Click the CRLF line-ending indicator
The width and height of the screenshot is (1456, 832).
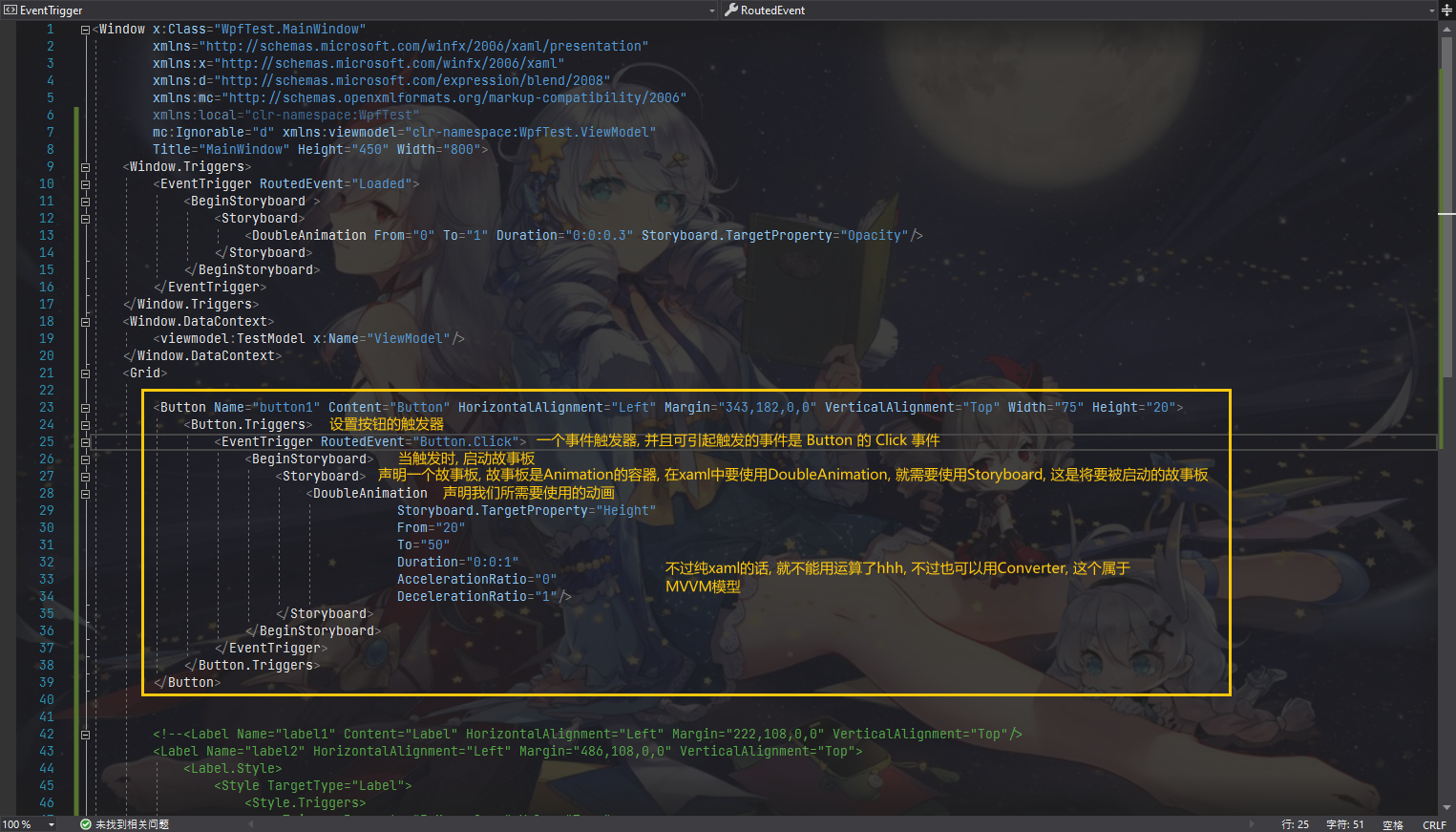coord(1435,823)
